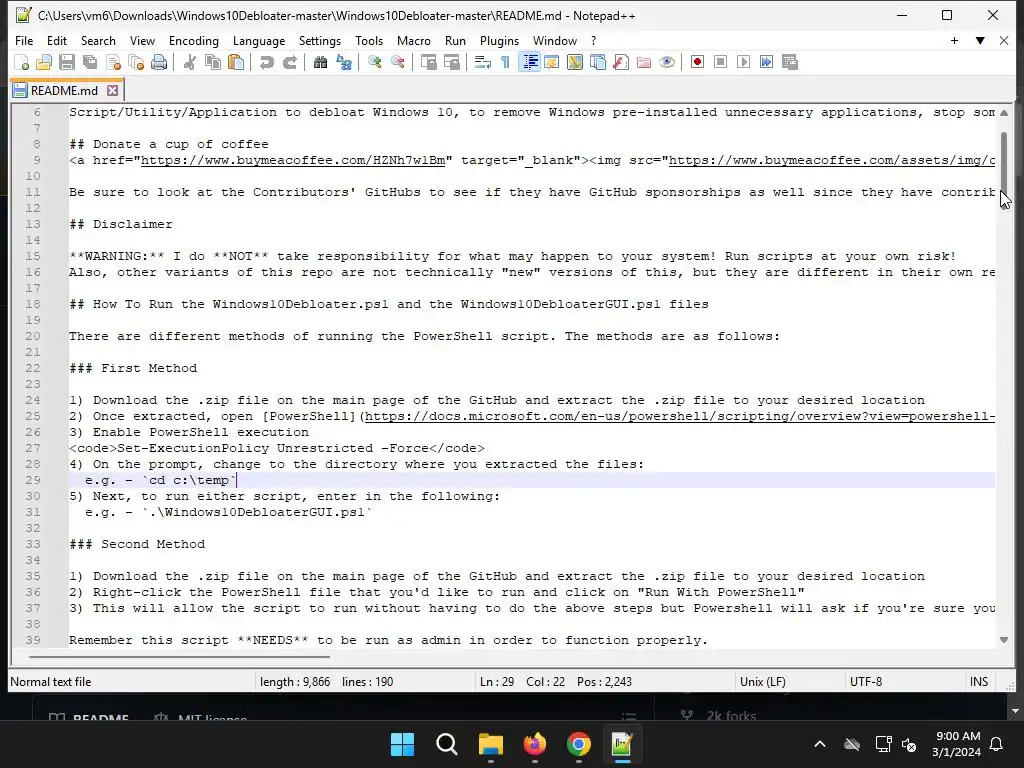Open the Language menu
The image size is (1024, 768).
pos(259,40)
